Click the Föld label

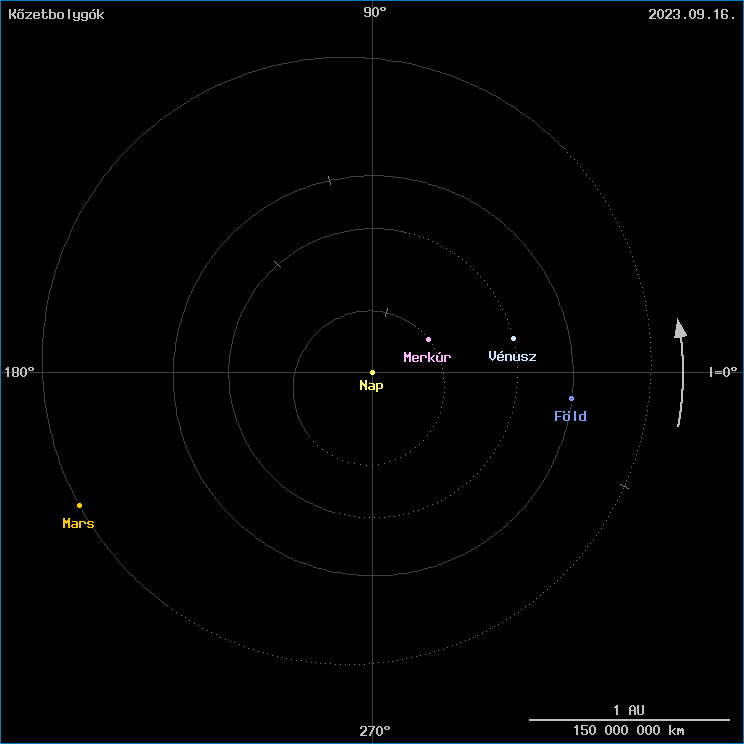pos(570,416)
